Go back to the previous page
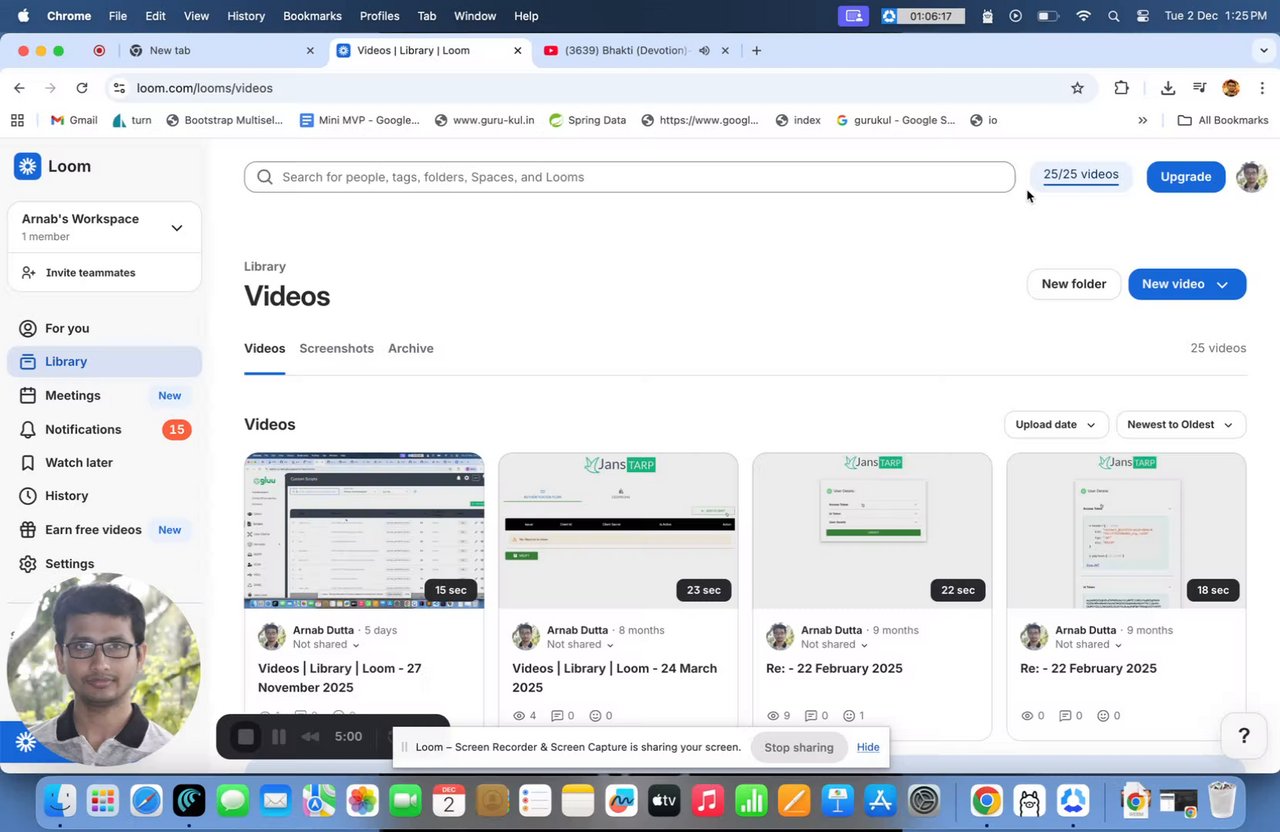The height and width of the screenshot is (832, 1280). pyautogui.click(x=19, y=88)
